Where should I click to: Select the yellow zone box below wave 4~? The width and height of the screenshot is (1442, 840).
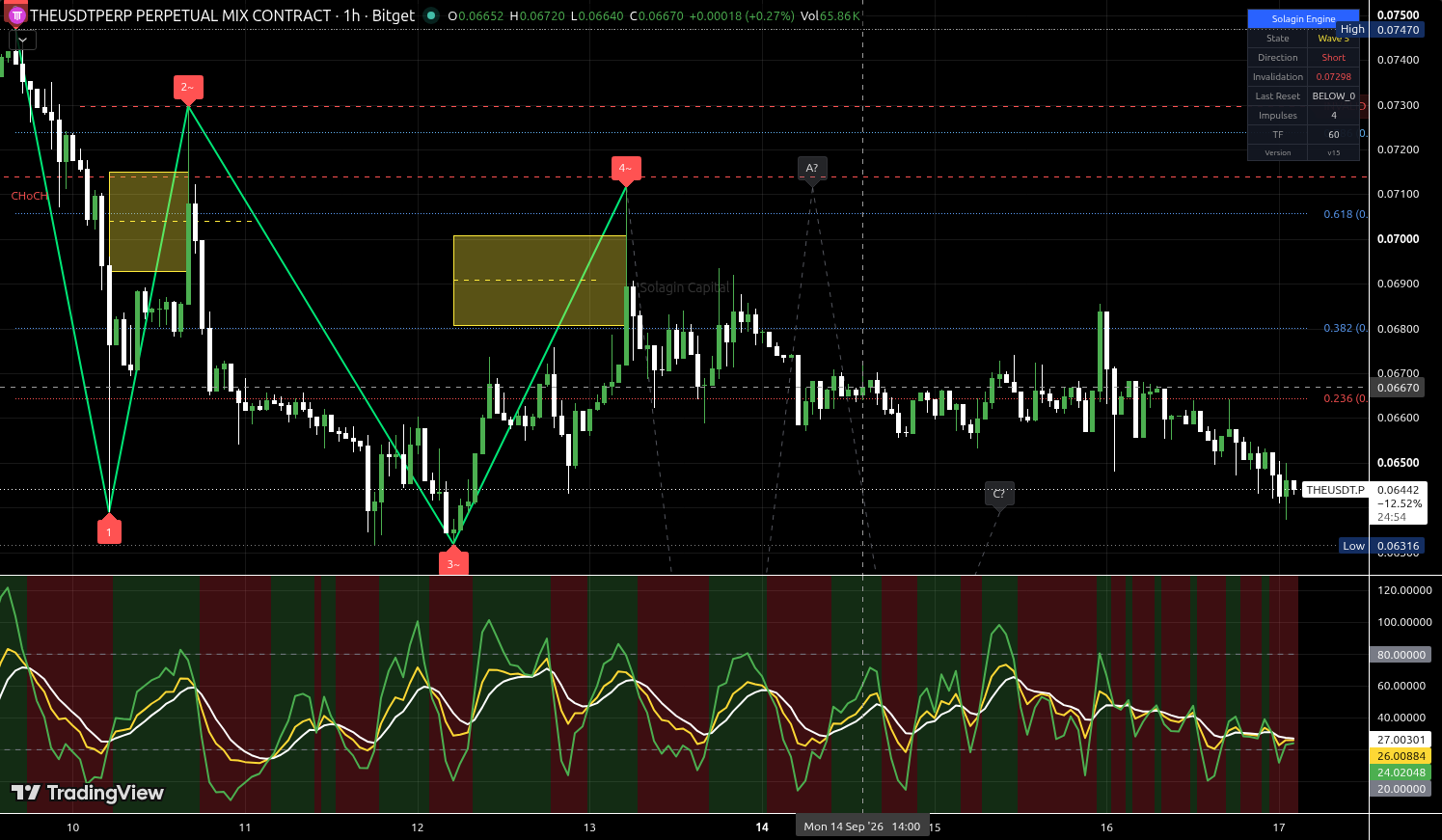pos(540,281)
